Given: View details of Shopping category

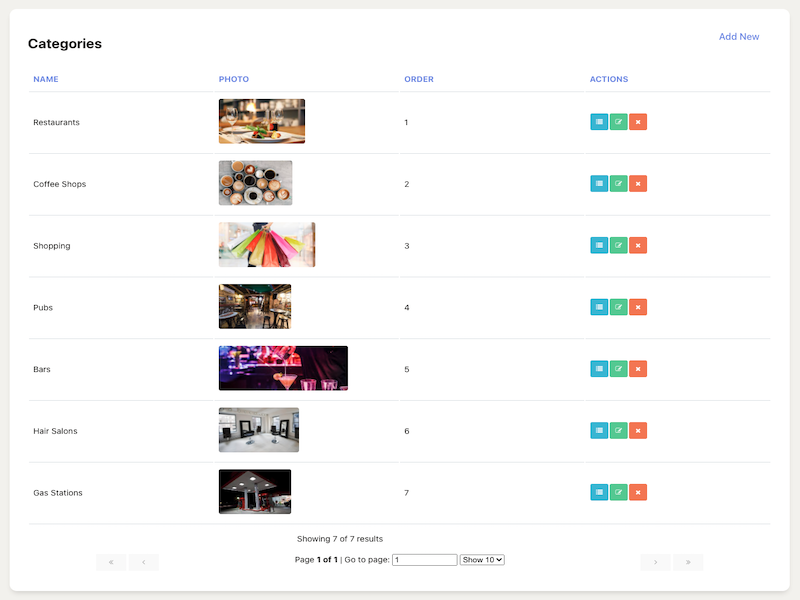Looking at the screenshot, I should point(599,245).
